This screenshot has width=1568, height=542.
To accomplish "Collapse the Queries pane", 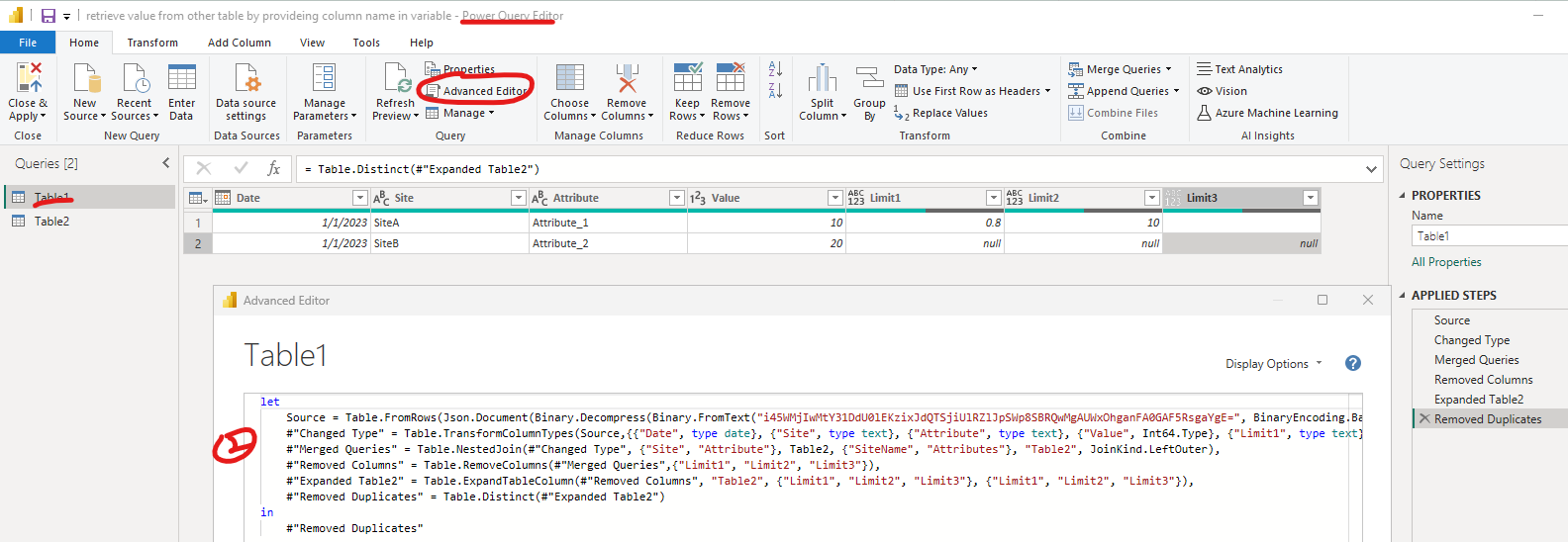I will (165, 163).
